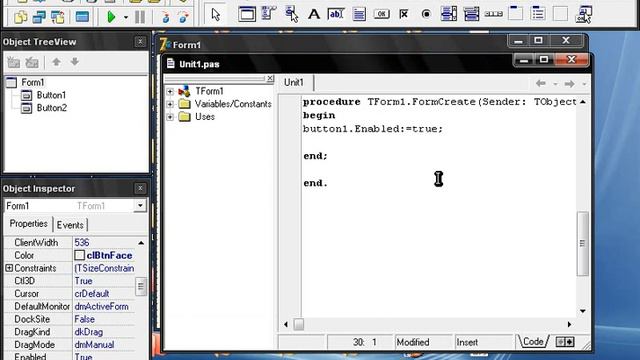Image resolution: width=640 pixels, height=360 pixels.
Task: Switch to the Diagram view tab icon
Action: [565, 342]
